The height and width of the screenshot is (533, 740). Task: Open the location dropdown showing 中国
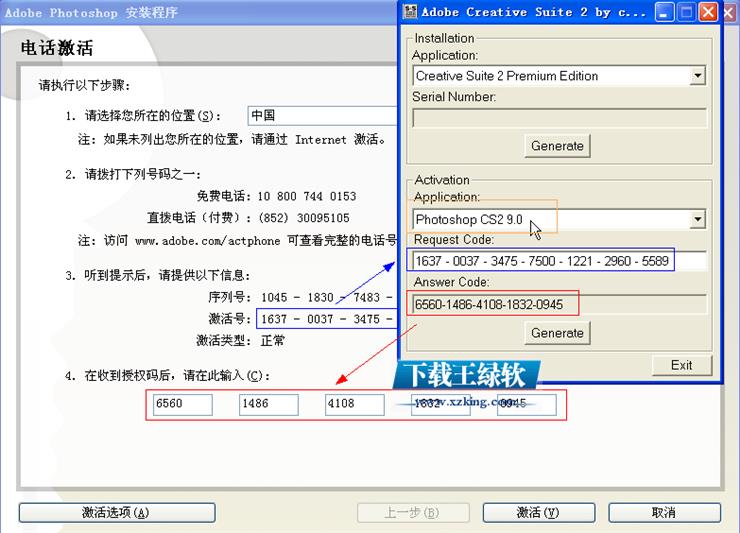pos(322,116)
